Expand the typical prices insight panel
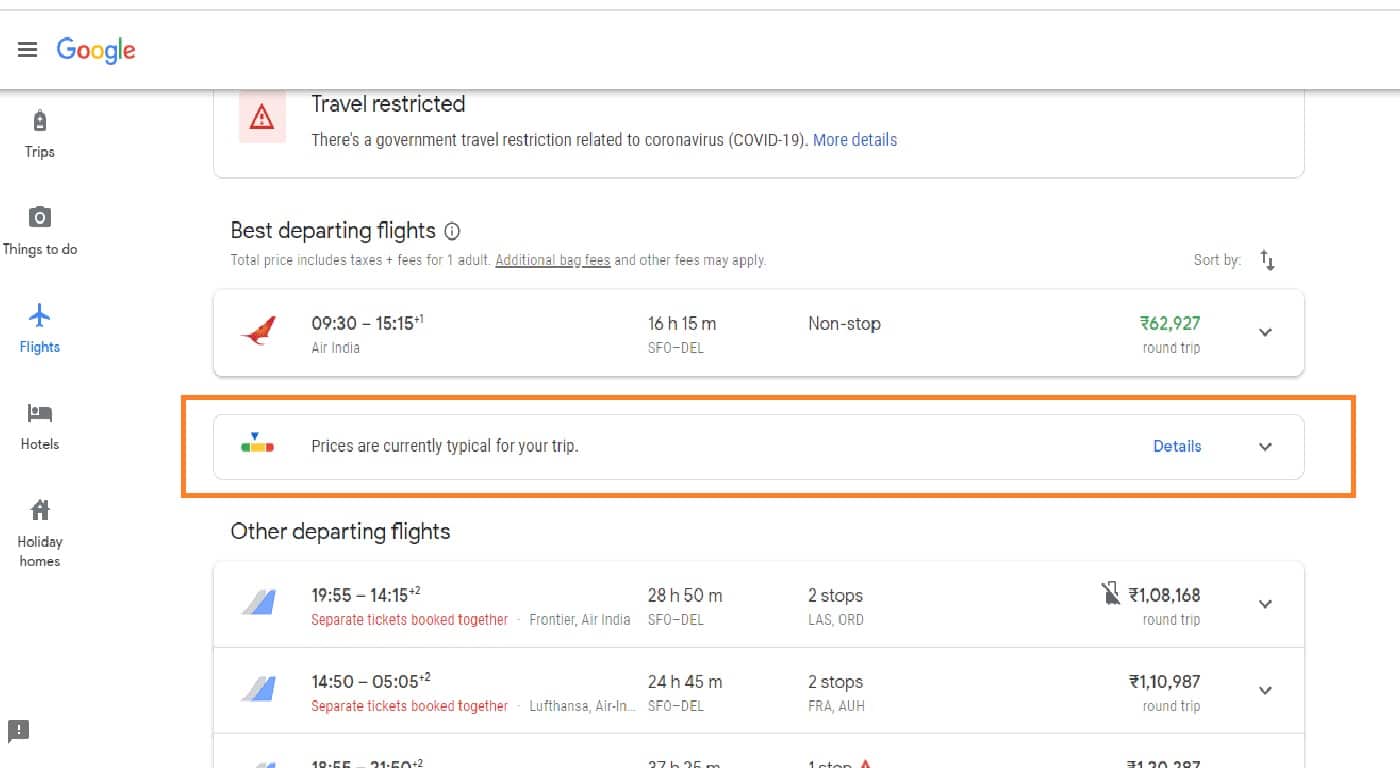 (x=1265, y=446)
